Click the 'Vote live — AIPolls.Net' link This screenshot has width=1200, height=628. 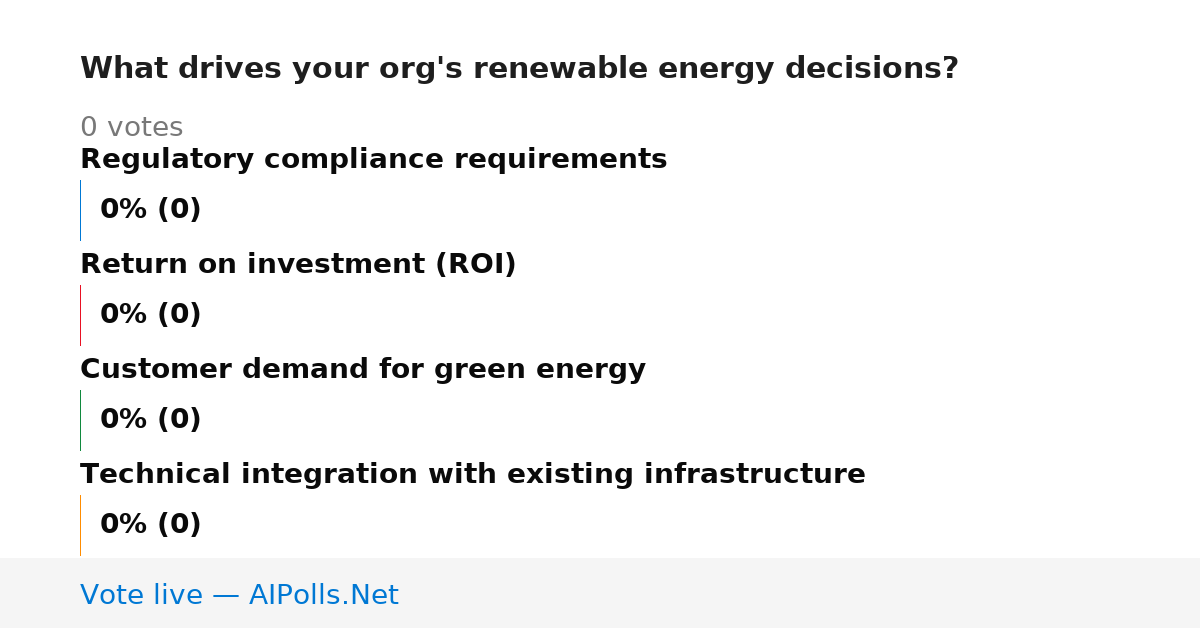[239, 595]
